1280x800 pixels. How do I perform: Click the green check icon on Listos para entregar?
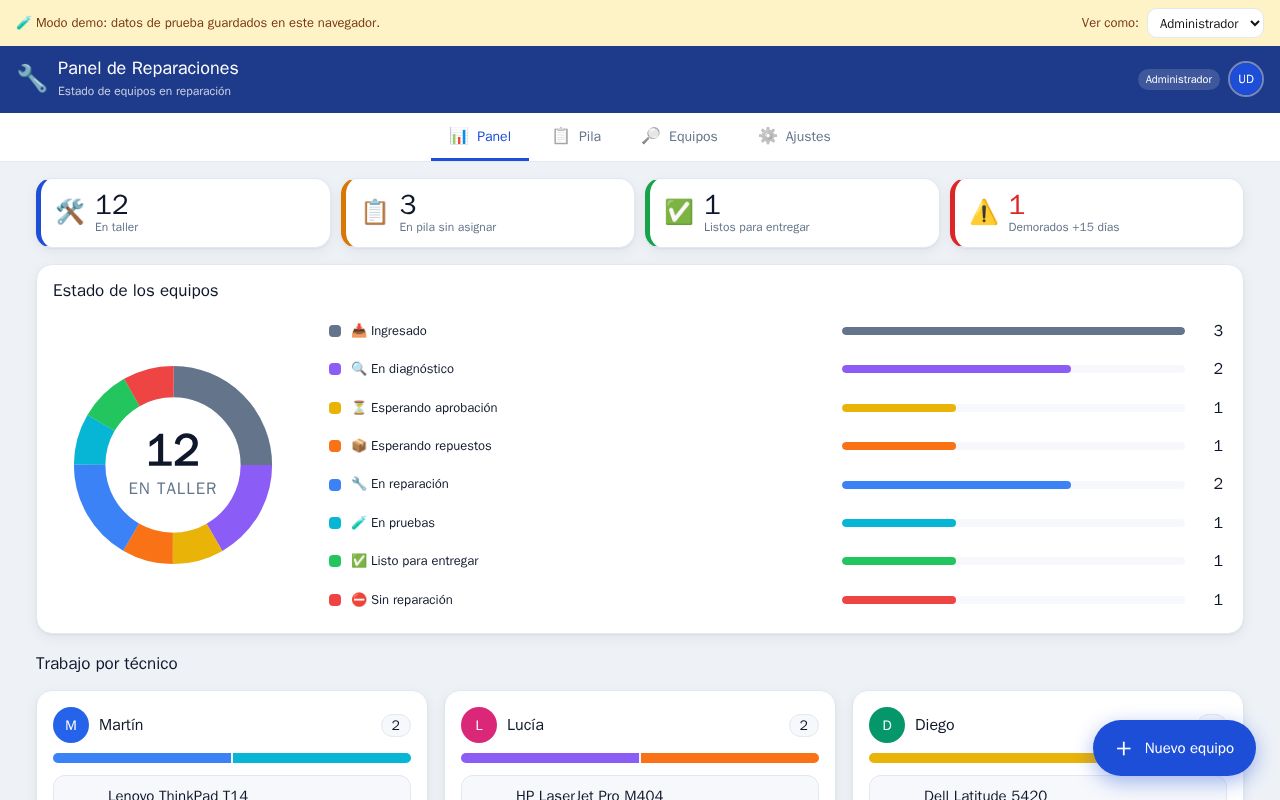pos(679,212)
